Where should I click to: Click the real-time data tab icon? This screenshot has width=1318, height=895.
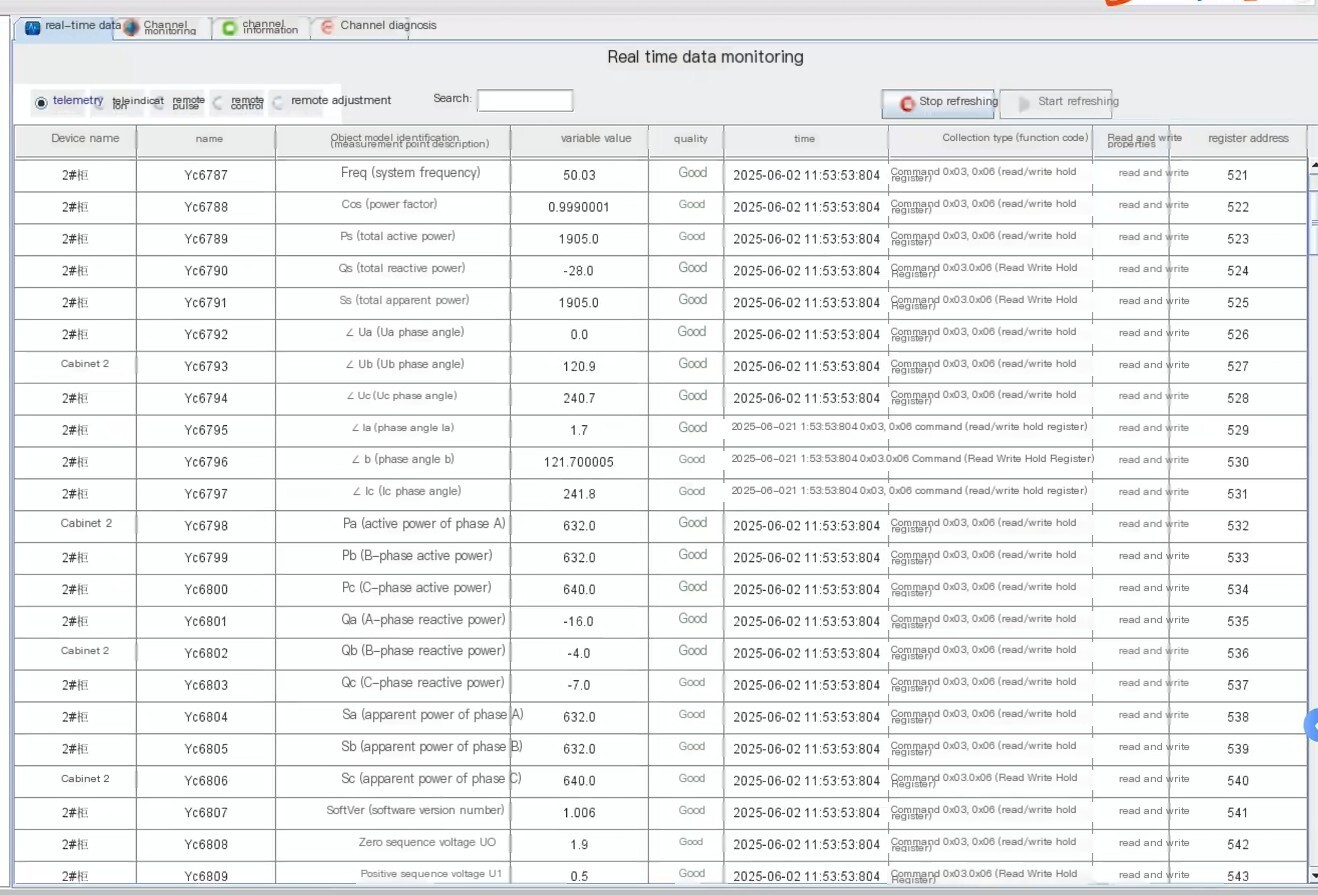click(31, 28)
